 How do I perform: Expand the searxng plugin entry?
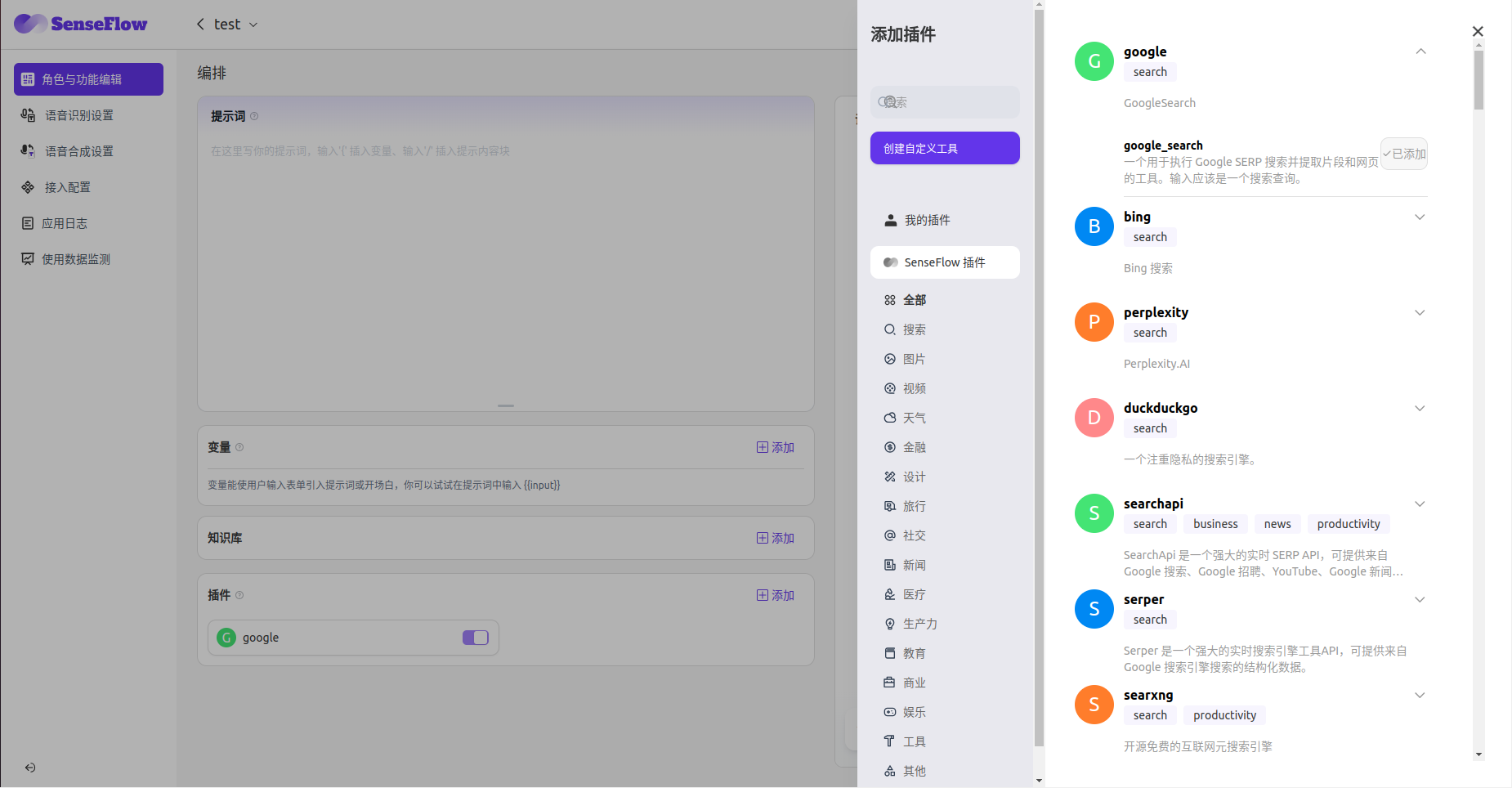[1420, 695]
